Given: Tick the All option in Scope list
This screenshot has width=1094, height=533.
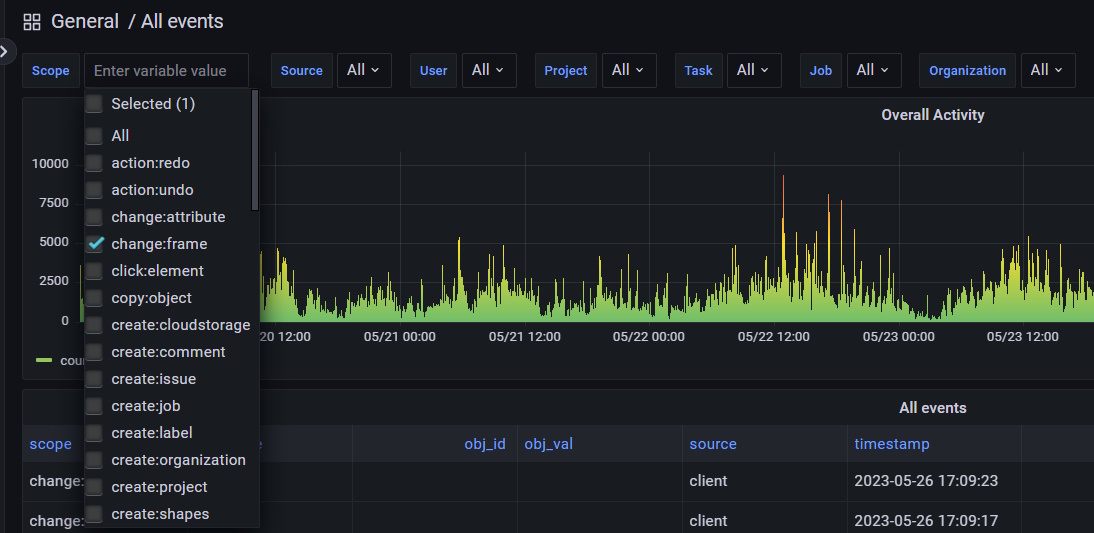Looking at the screenshot, I should (94, 136).
